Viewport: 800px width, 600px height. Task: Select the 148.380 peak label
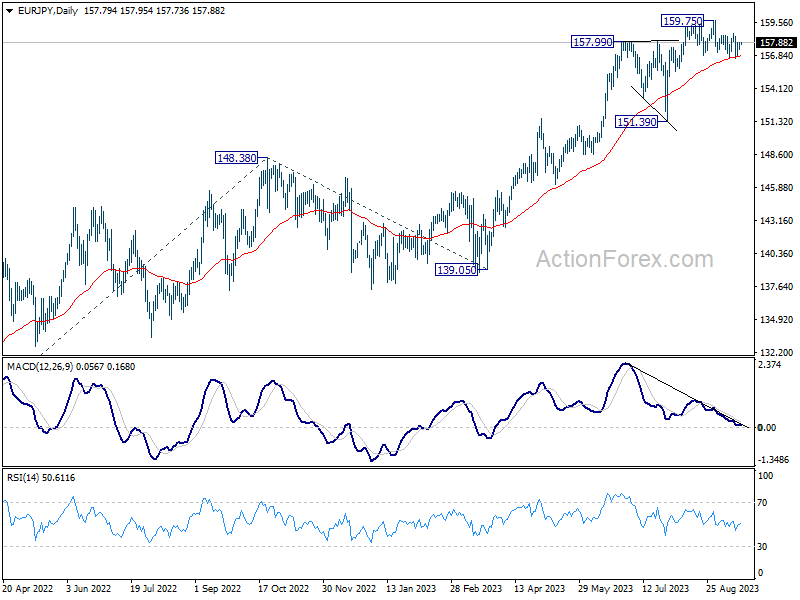(x=237, y=158)
